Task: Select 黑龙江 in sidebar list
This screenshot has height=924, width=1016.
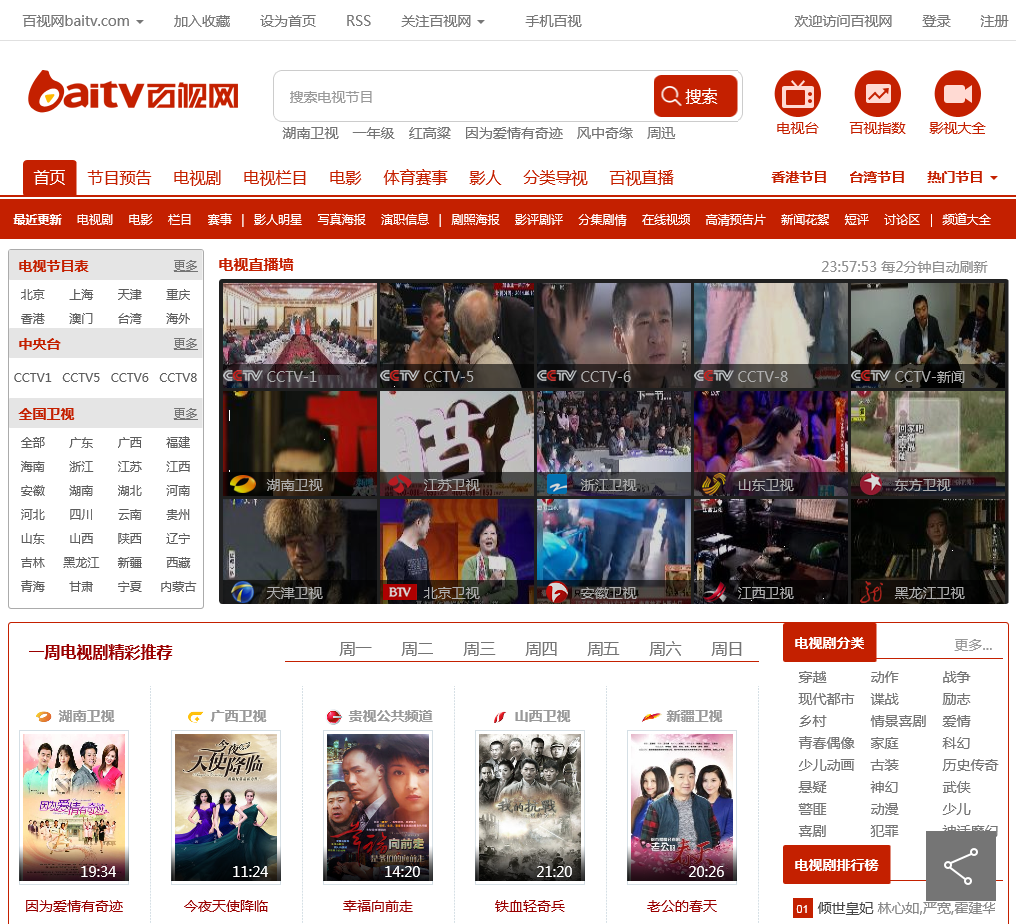Action: [81, 562]
